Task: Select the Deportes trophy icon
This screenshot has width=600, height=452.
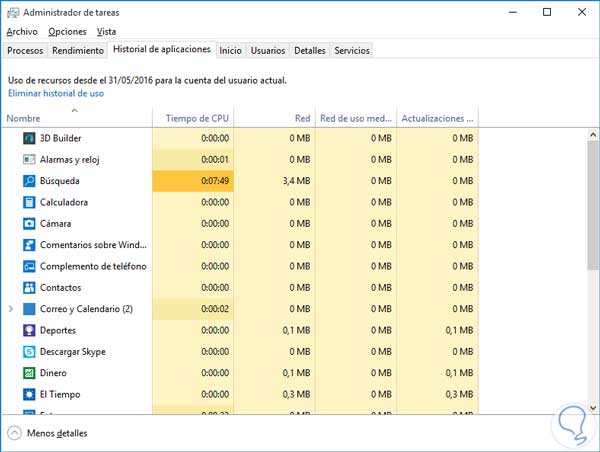Action: tap(29, 331)
